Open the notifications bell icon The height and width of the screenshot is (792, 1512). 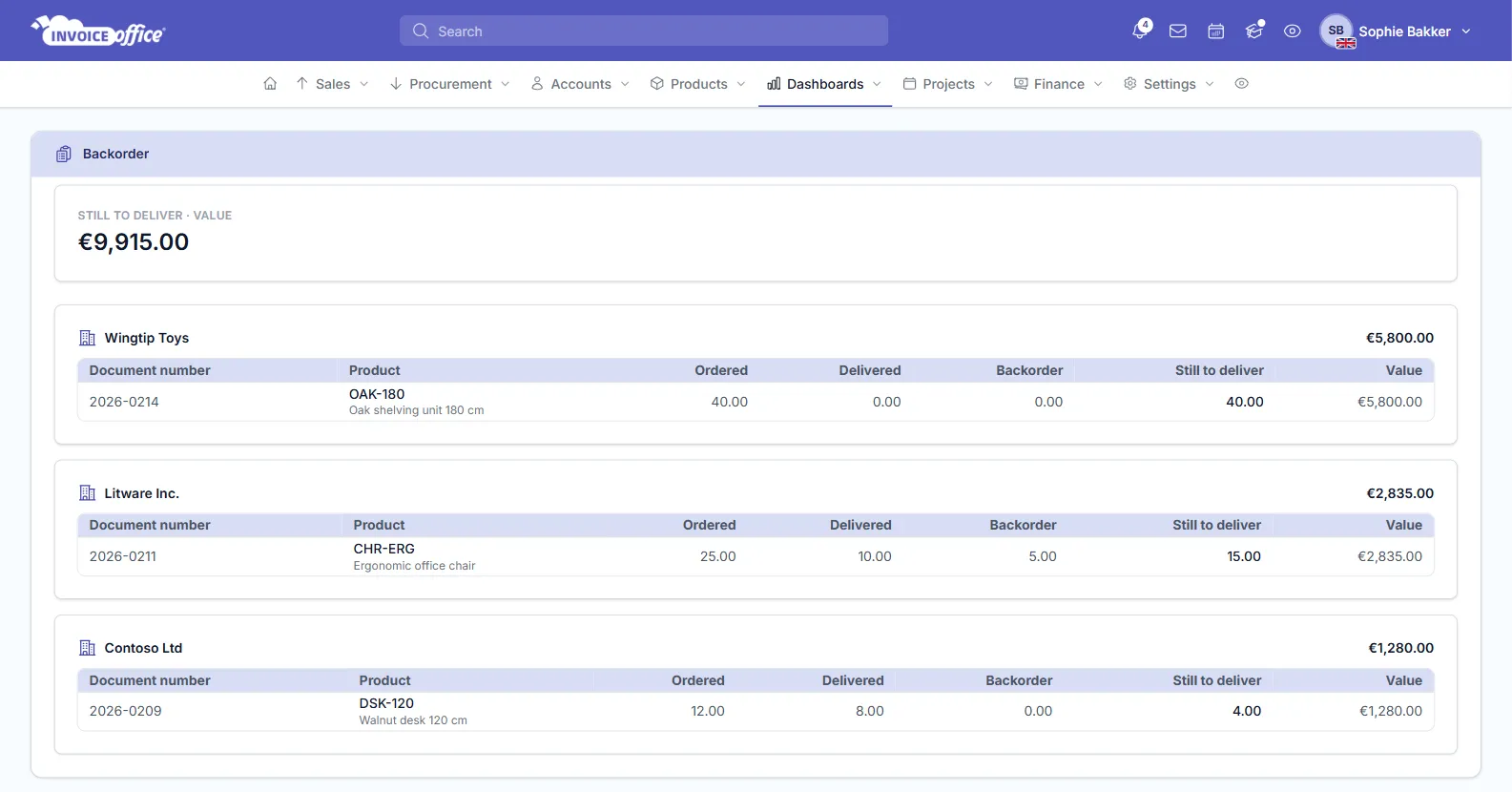[x=1140, y=31]
